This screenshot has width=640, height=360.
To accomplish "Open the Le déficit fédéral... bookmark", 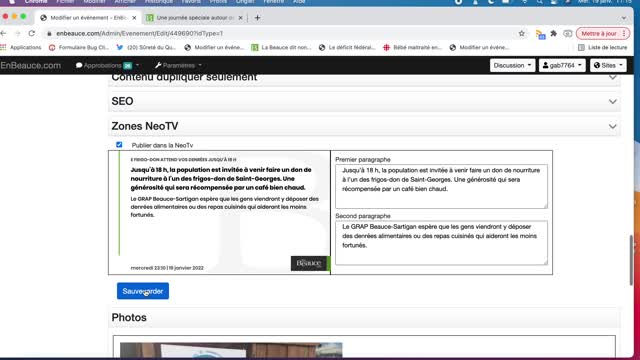I will click(347, 47).
